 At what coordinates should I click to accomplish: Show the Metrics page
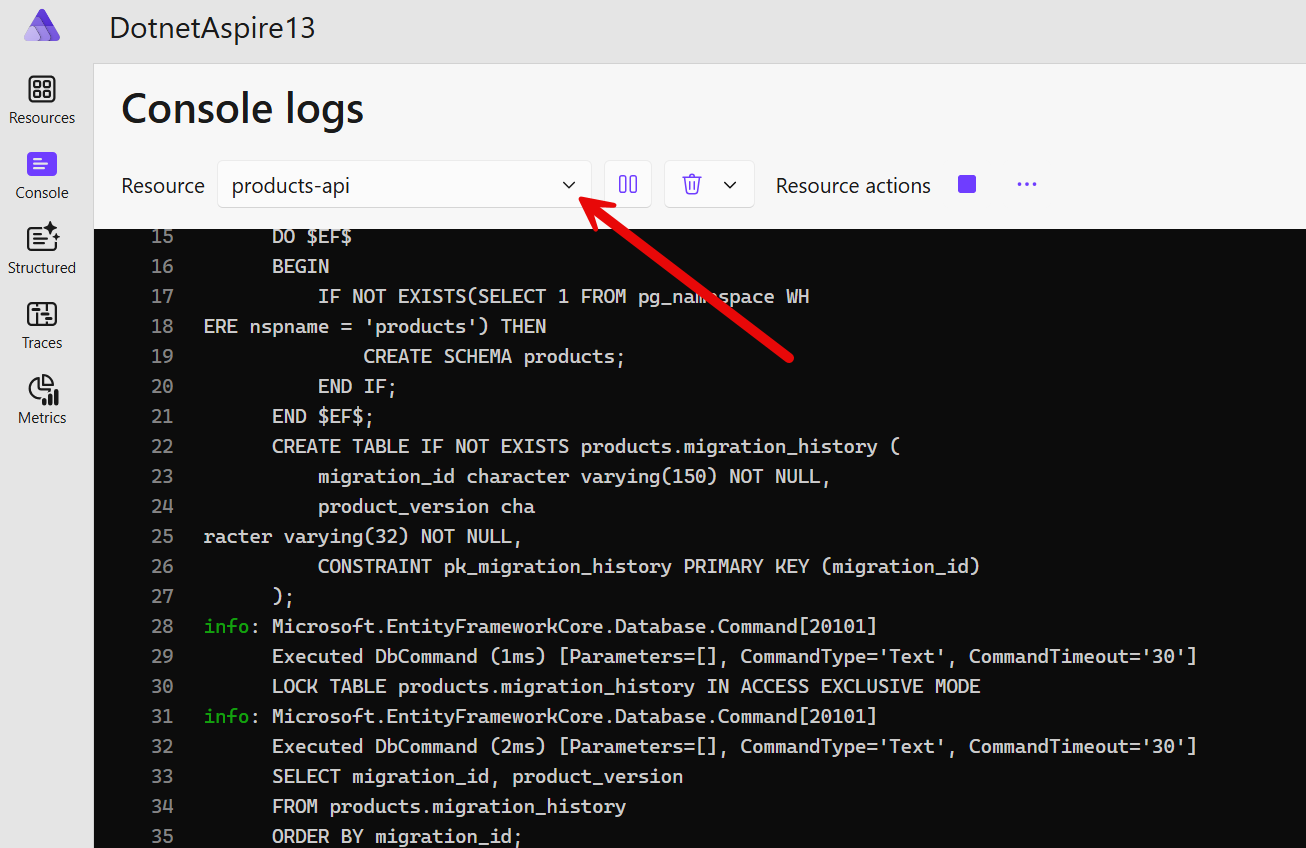pyautogui.click(x=42, y=400)
